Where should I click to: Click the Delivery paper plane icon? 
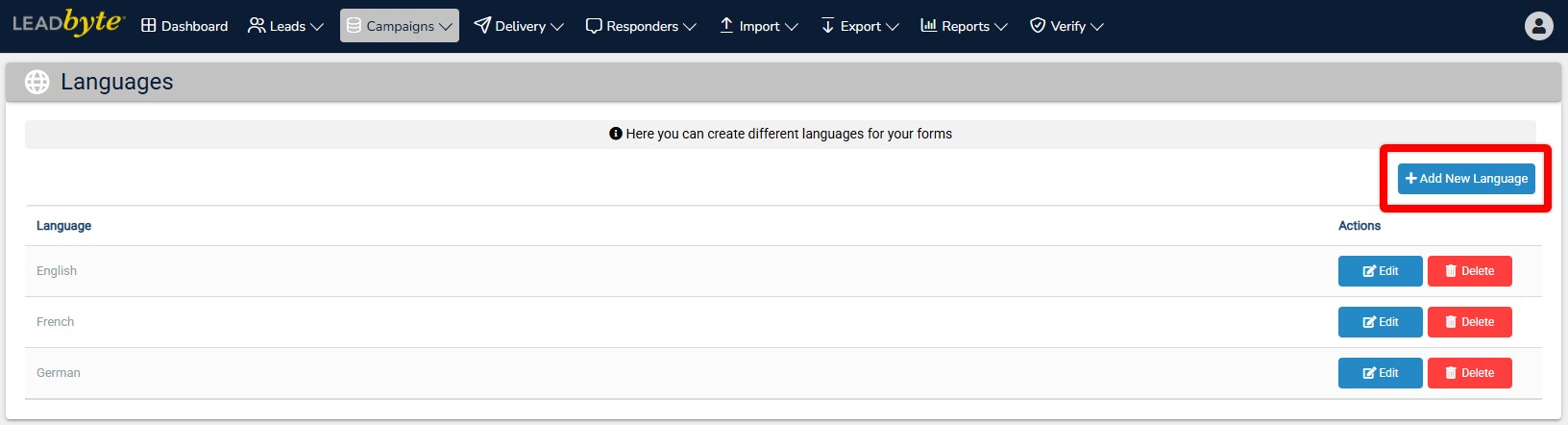482,25
